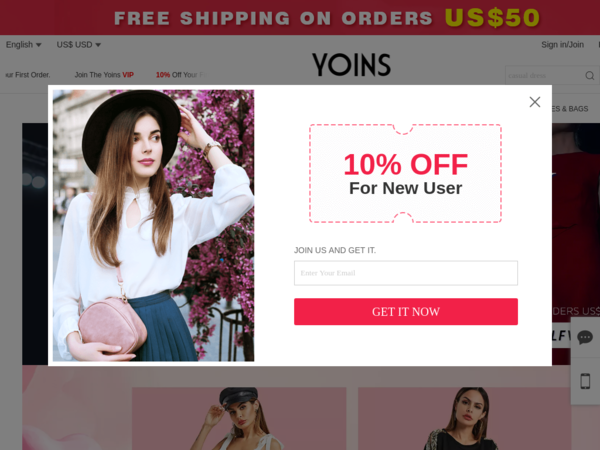The height and width of the screenshot is (450, 600).
Task: Click the model in black top thumbnail
Action: pos(464,419)
